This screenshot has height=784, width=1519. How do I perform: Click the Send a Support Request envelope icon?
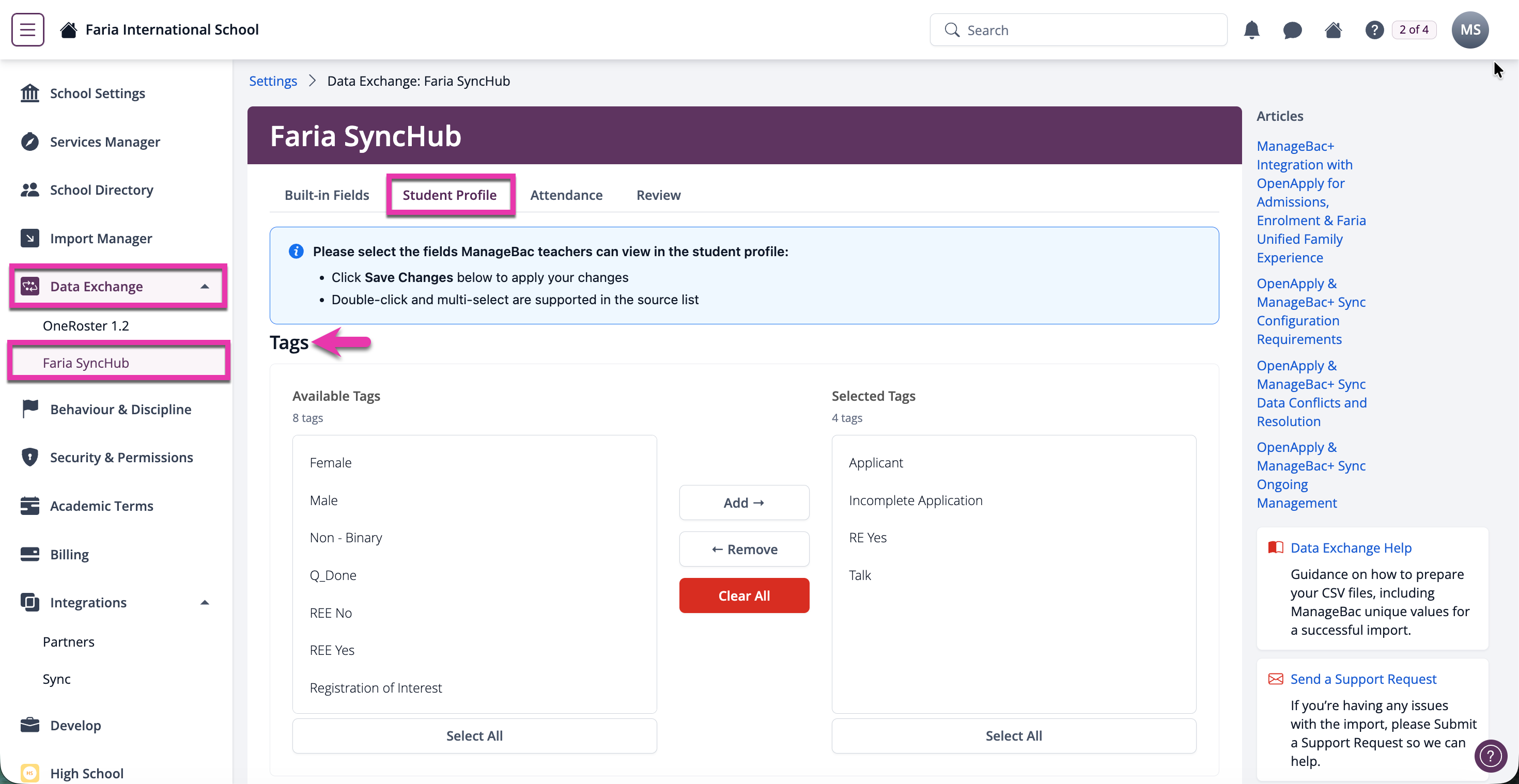[1276, 679]
